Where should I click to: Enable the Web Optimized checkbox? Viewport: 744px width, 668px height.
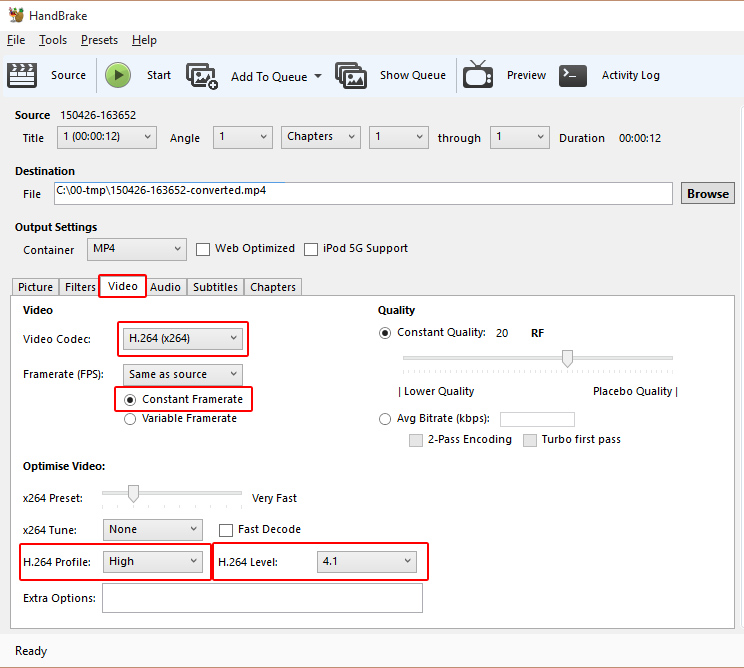tap(203, 249)
